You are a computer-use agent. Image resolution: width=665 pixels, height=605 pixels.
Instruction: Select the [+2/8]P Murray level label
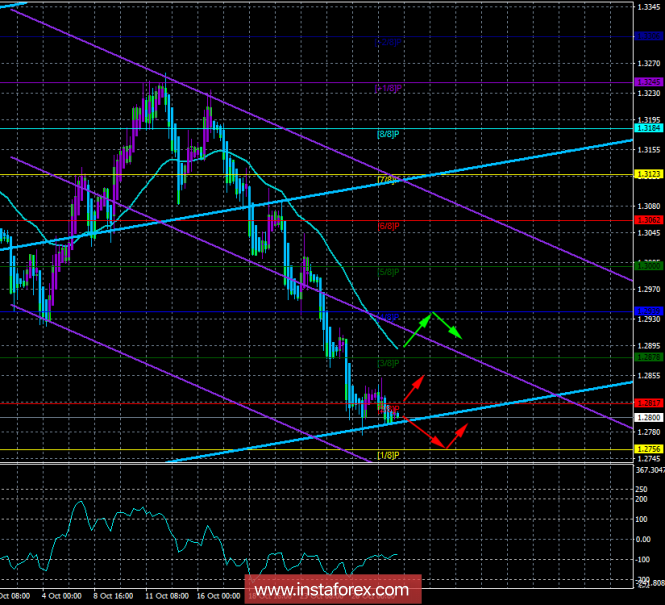tap(388, 42)
